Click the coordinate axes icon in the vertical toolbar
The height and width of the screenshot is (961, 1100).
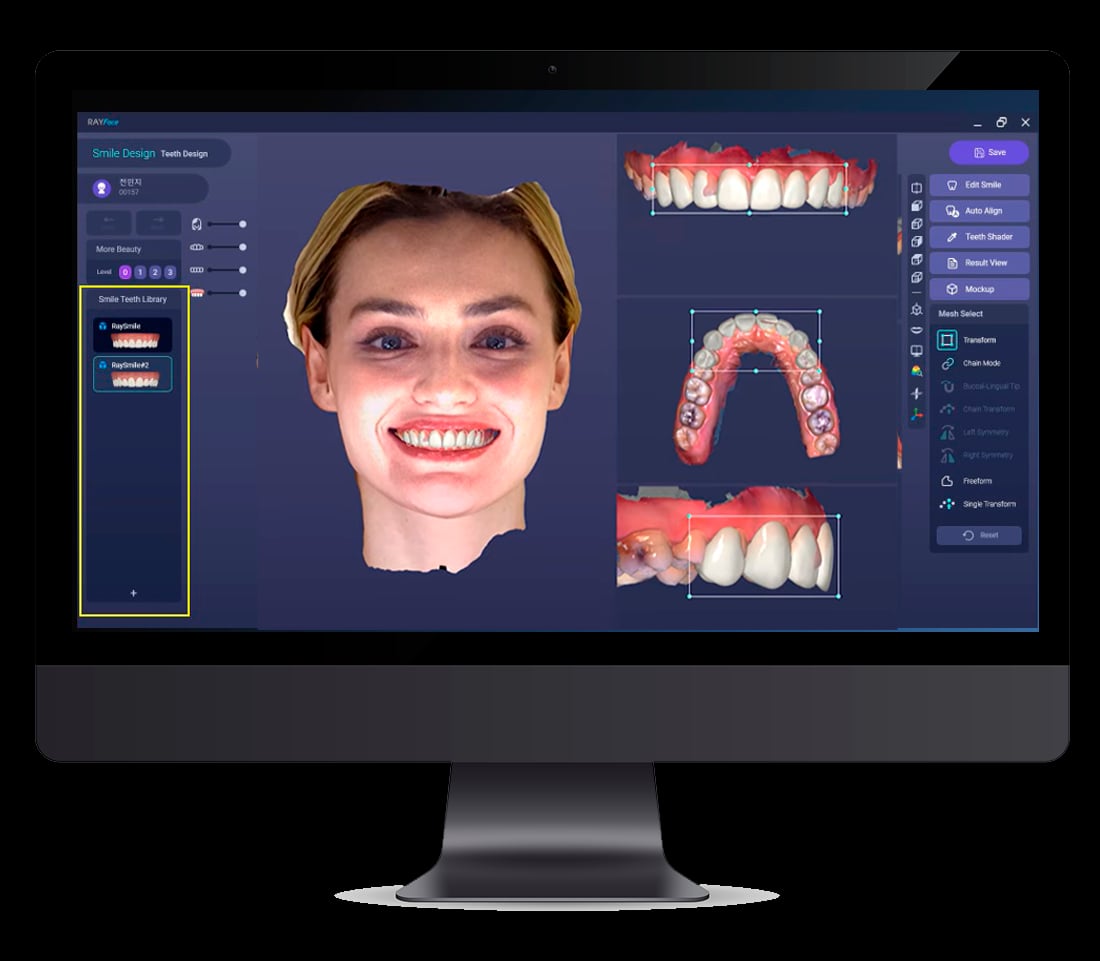917,416
